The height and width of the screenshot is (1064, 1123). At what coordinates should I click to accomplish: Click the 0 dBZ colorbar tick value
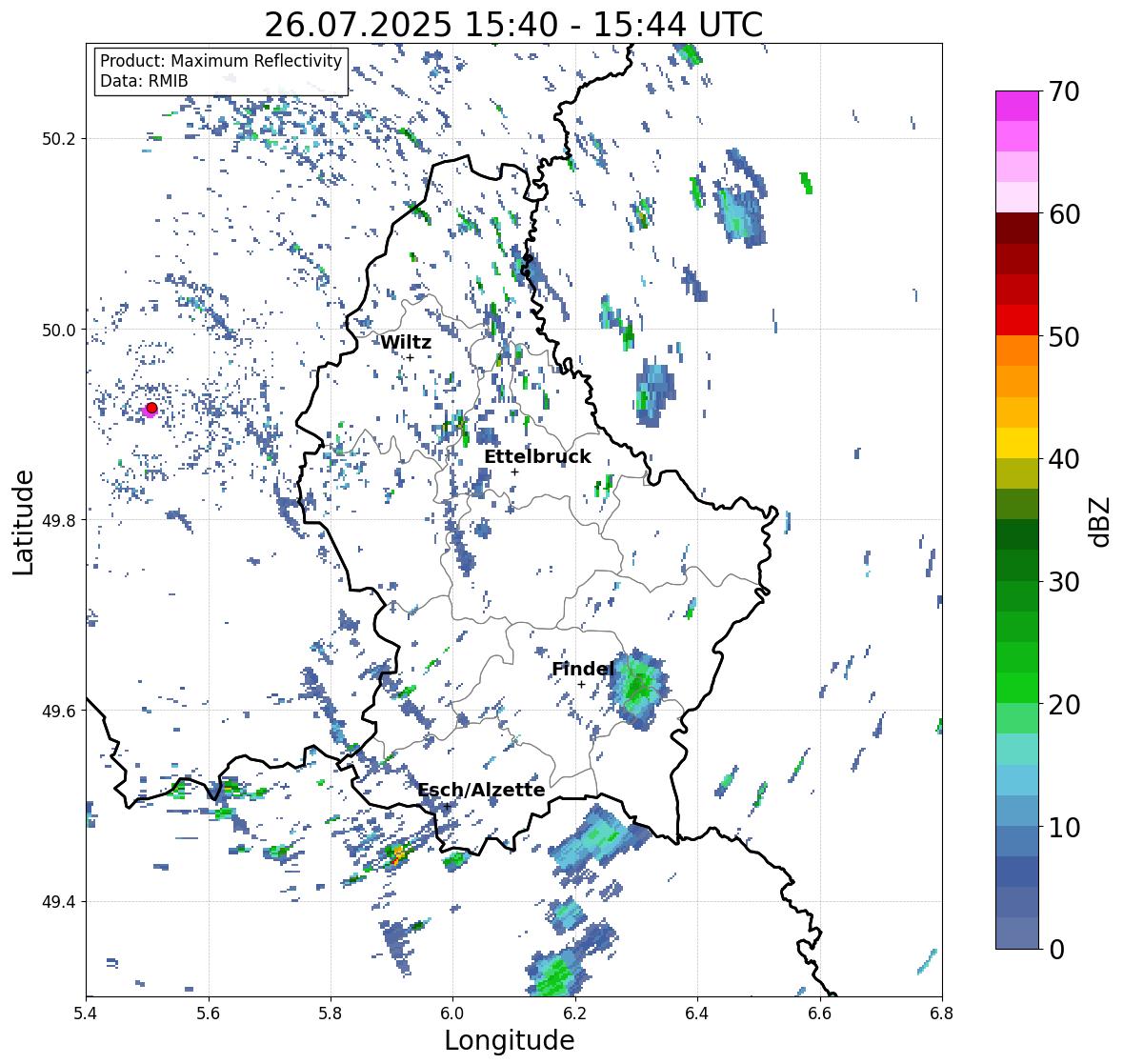pyautogui.click(x=1056, y=950)
